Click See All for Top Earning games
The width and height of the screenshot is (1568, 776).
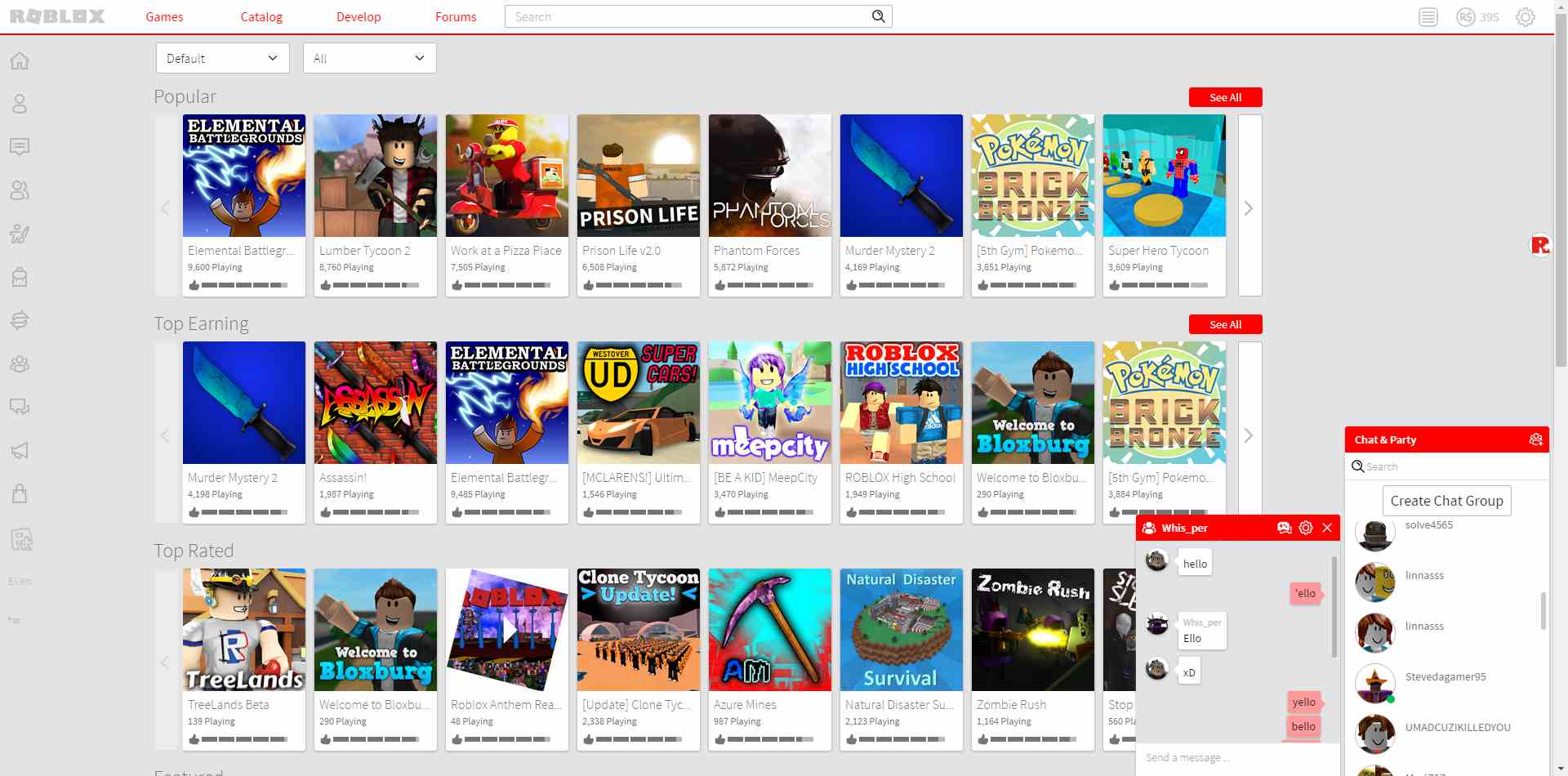(x=1225, y=324)
